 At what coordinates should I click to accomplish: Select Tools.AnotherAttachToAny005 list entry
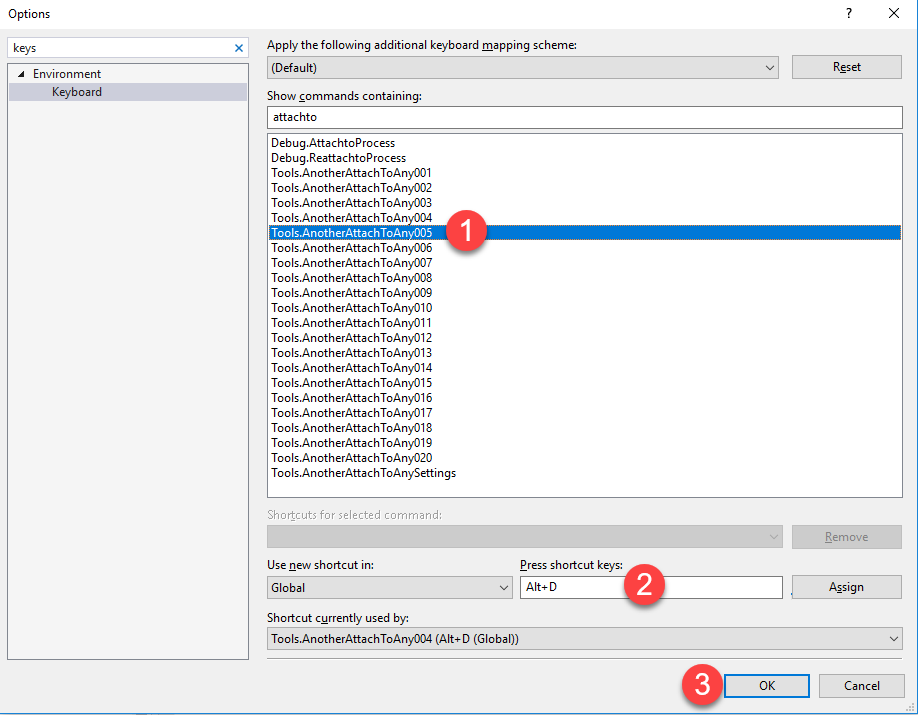coord(351,233)
